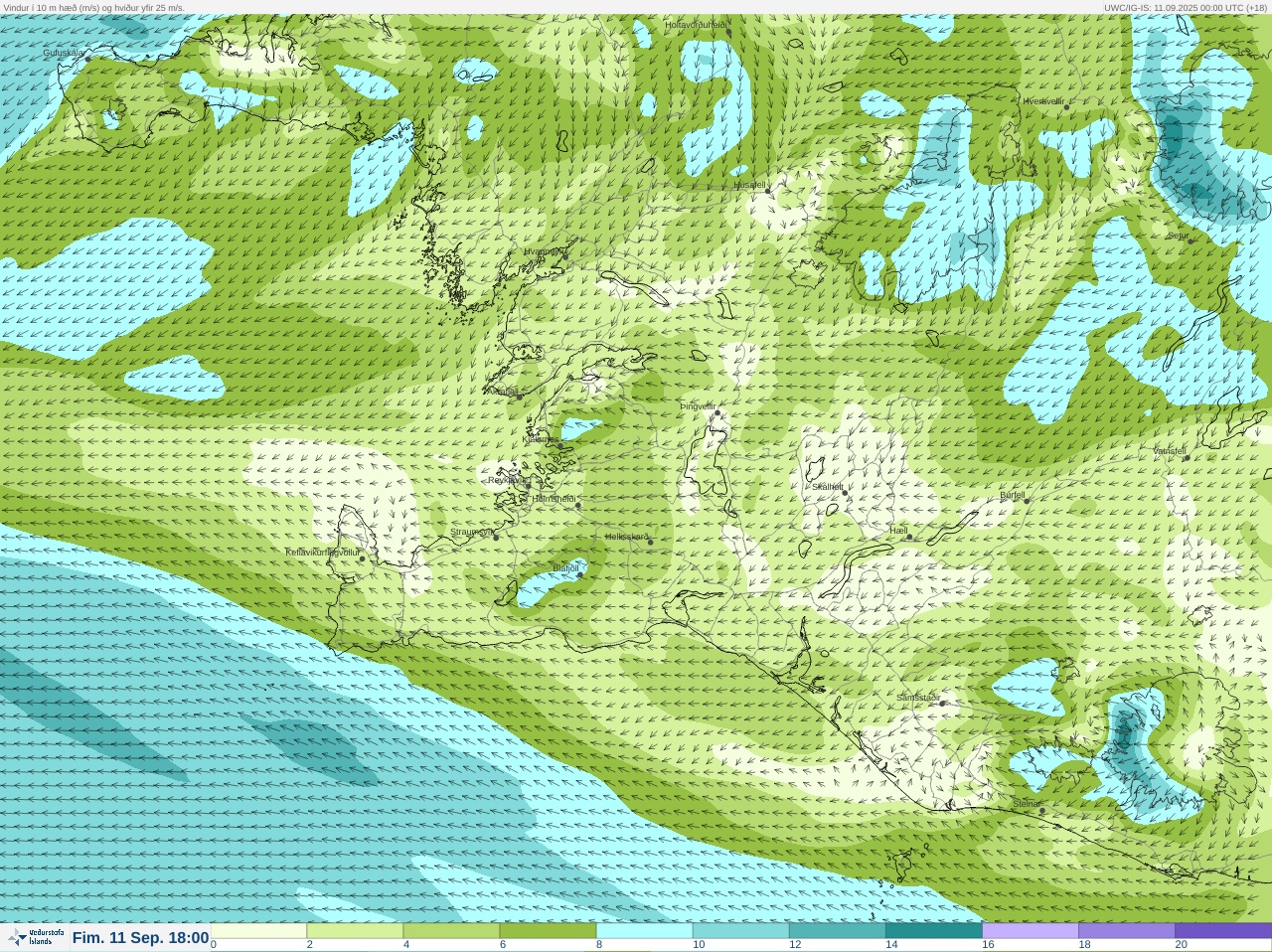
Task: Select the above-20 m/s dark violet legend swatch
Action: (1223, 931)
